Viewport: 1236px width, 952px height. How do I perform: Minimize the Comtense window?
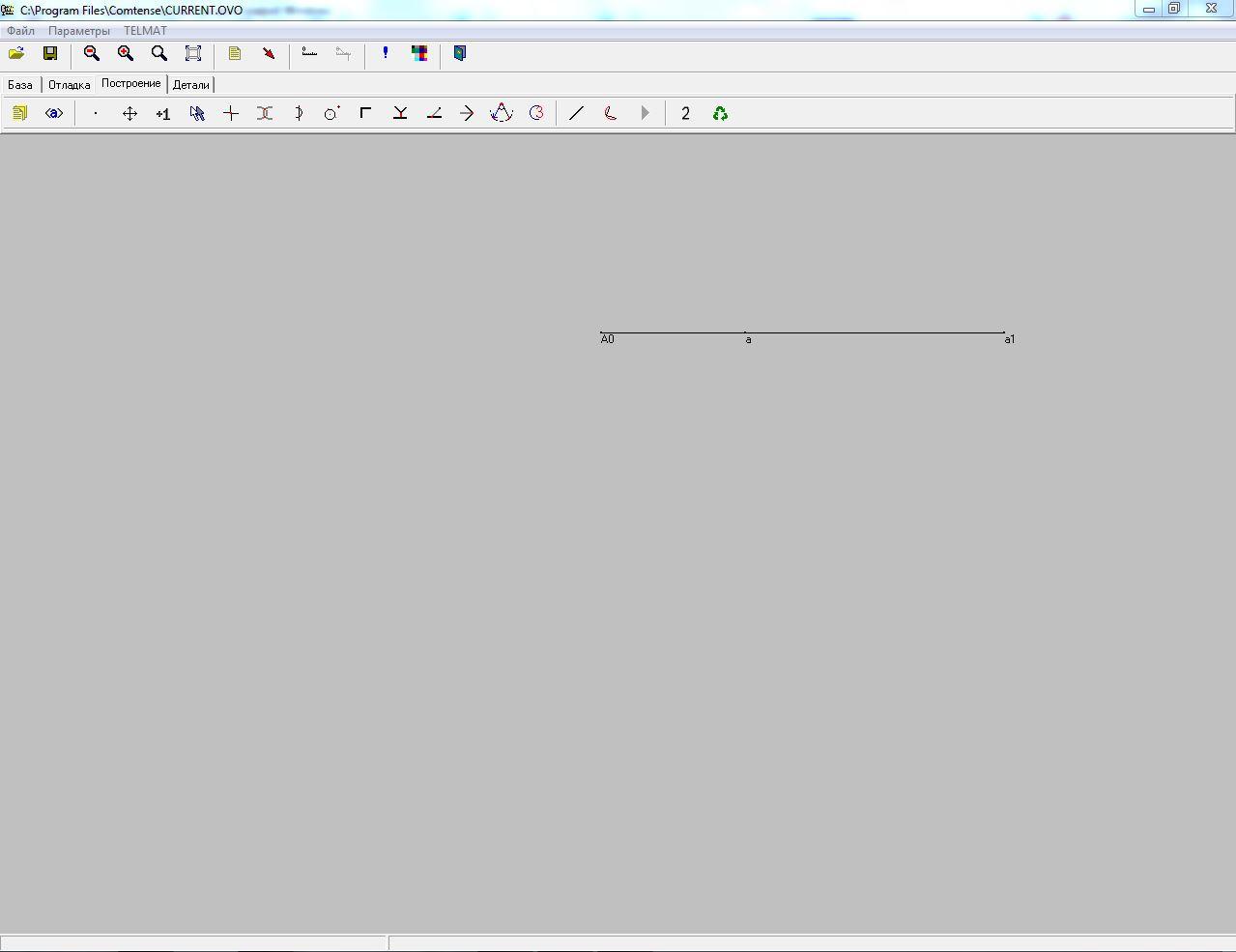(1149, 9)
